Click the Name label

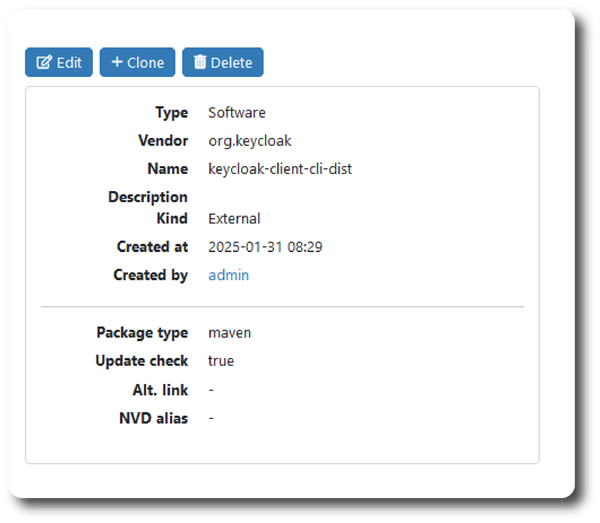tap(168, 169)
